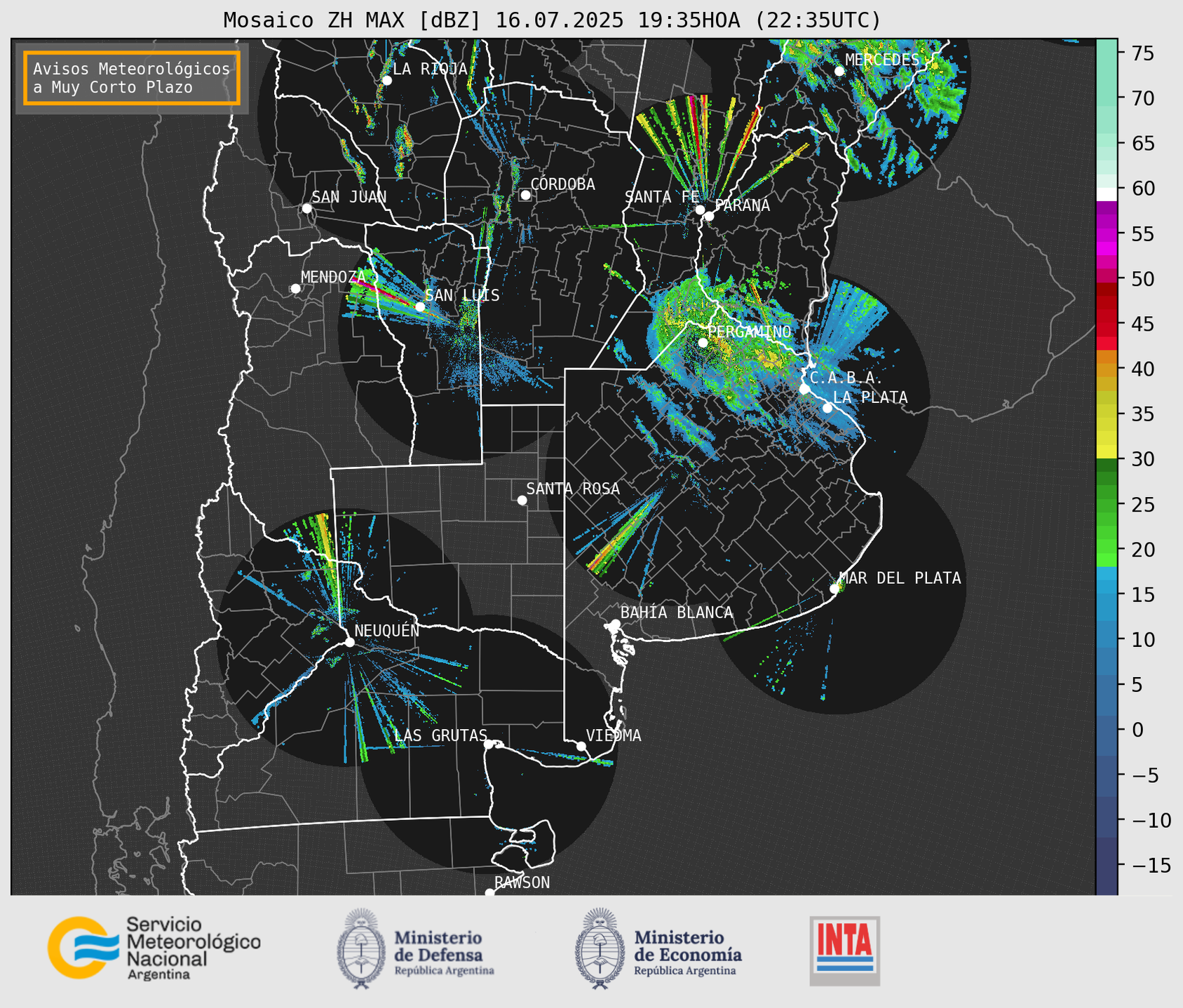Click the Ministerio de Economía crest
The width and height of the screenshot is (1183, 1008).
pyautogui.click(x=600, y=948)
